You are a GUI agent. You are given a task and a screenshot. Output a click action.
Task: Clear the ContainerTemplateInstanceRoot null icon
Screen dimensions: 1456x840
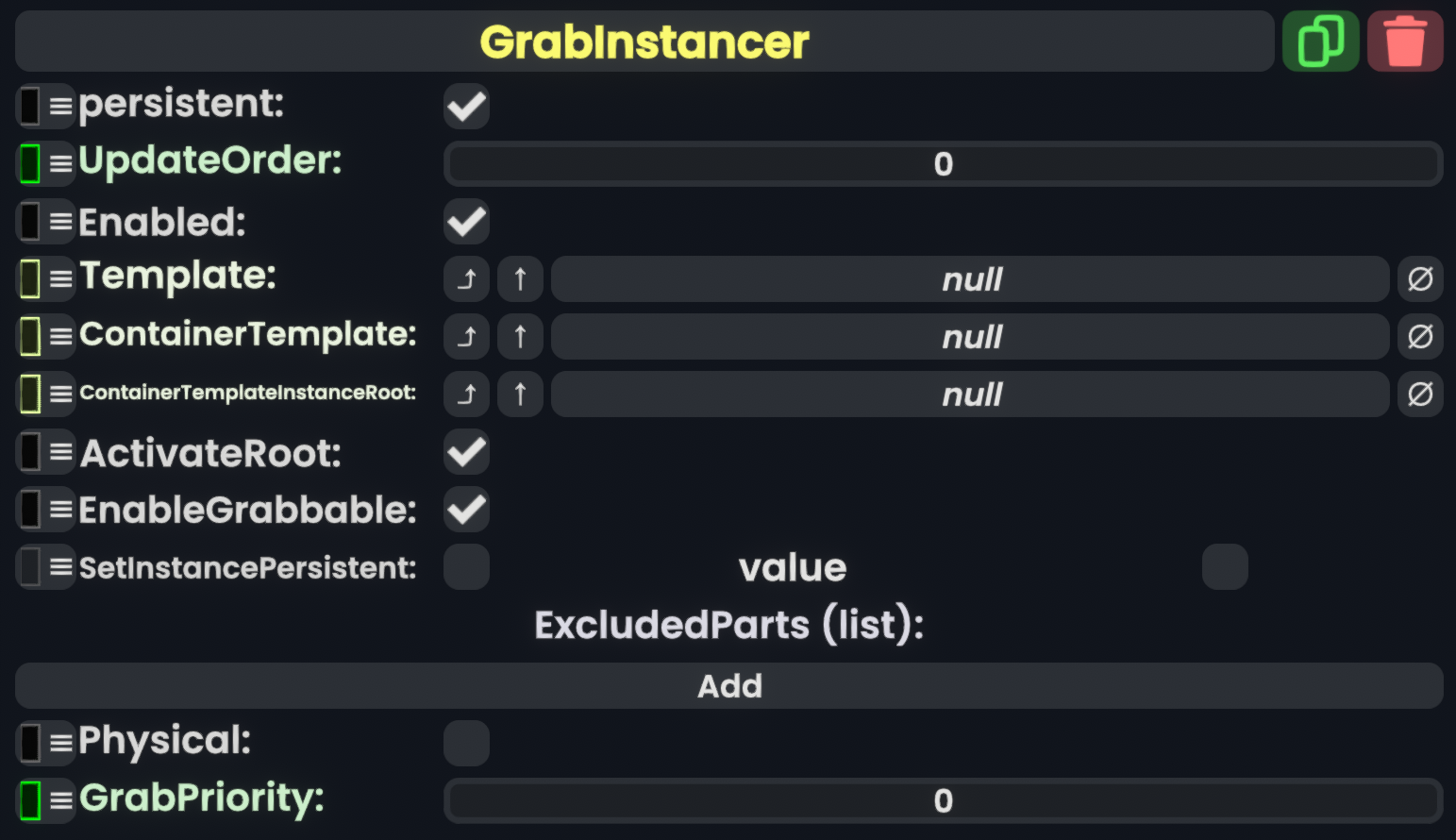click(x=1420, y=395)
